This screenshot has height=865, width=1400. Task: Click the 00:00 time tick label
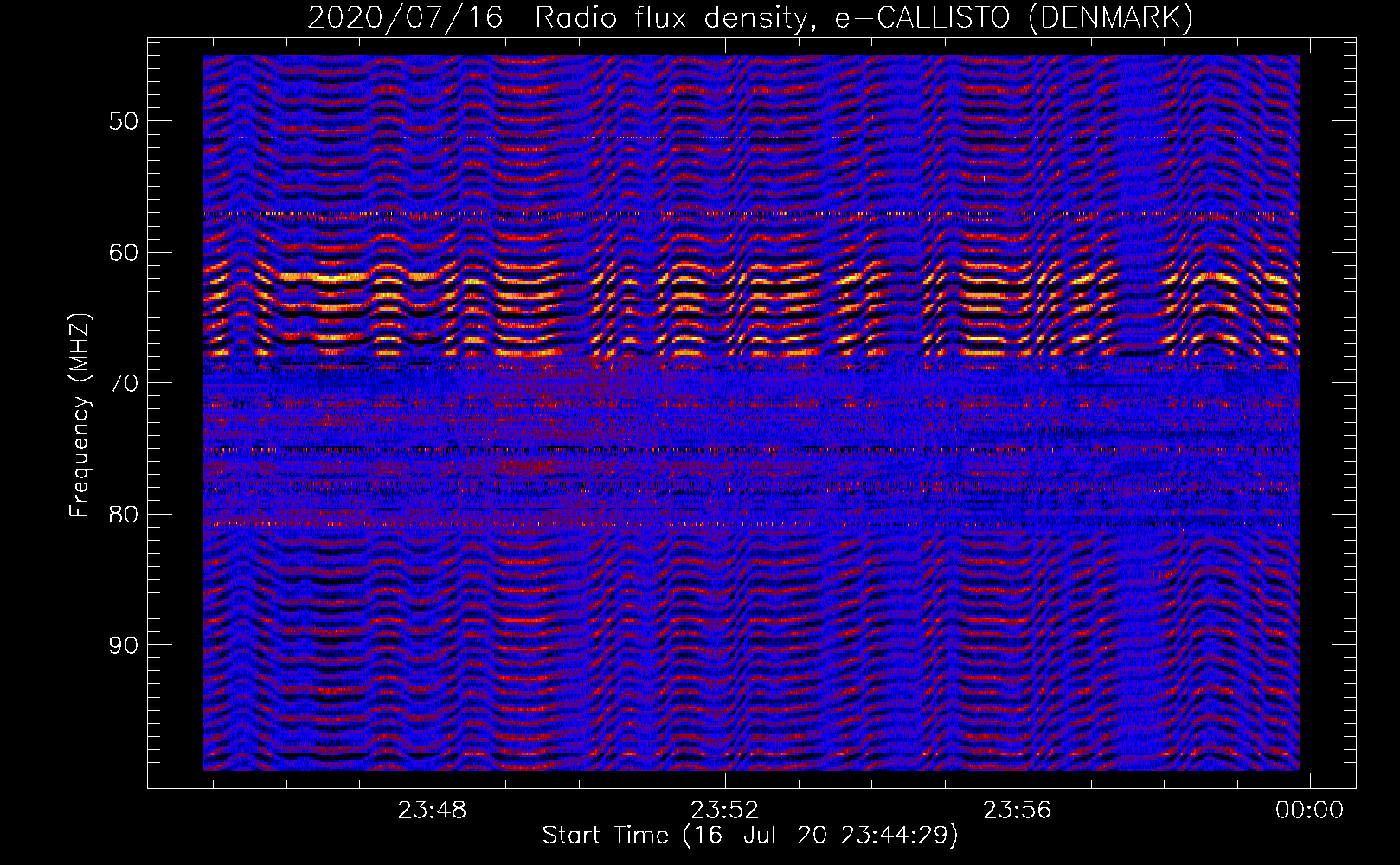tap(1309, 811)
